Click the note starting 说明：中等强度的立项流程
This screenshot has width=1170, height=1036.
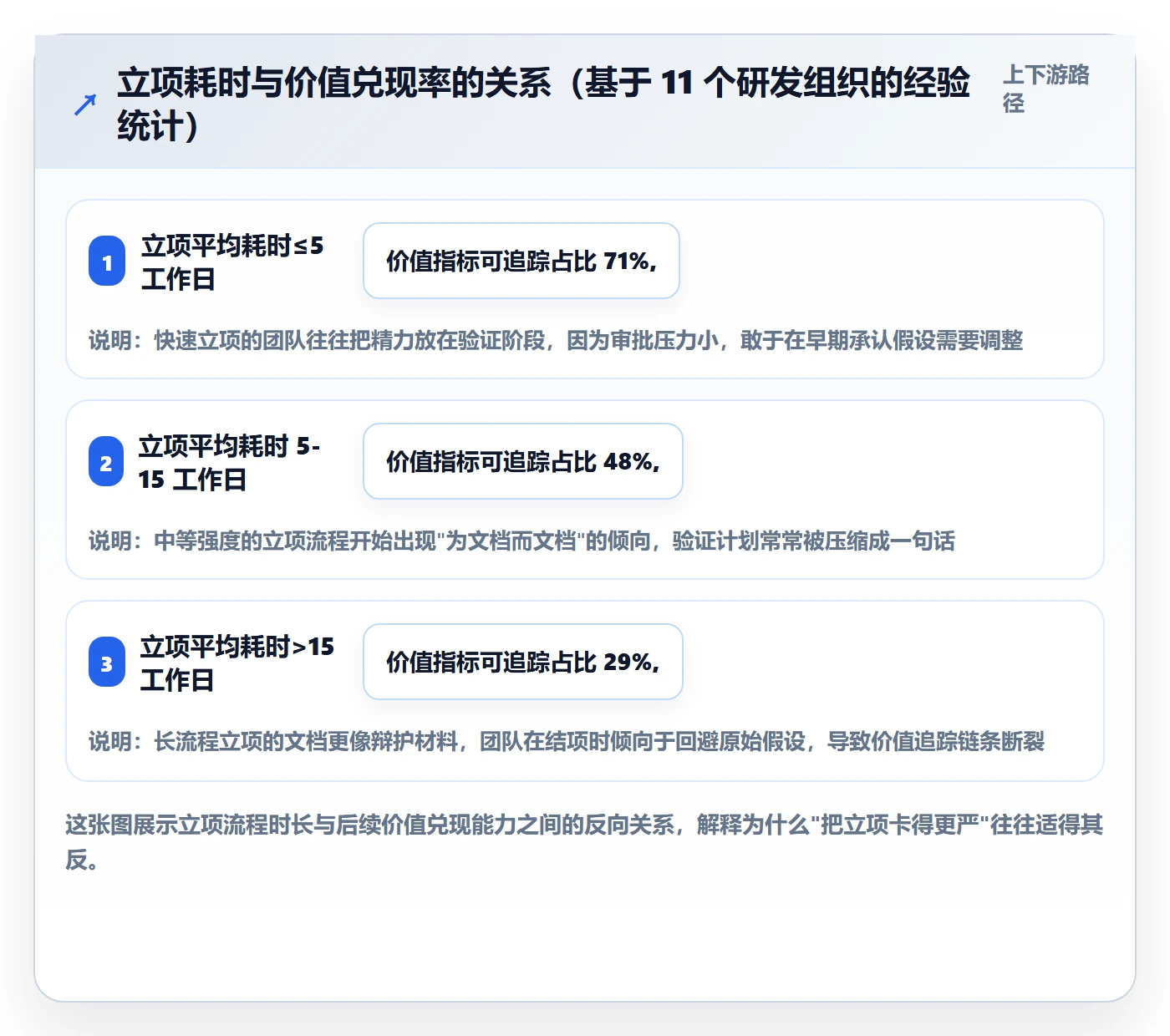[x=521, y=541]
